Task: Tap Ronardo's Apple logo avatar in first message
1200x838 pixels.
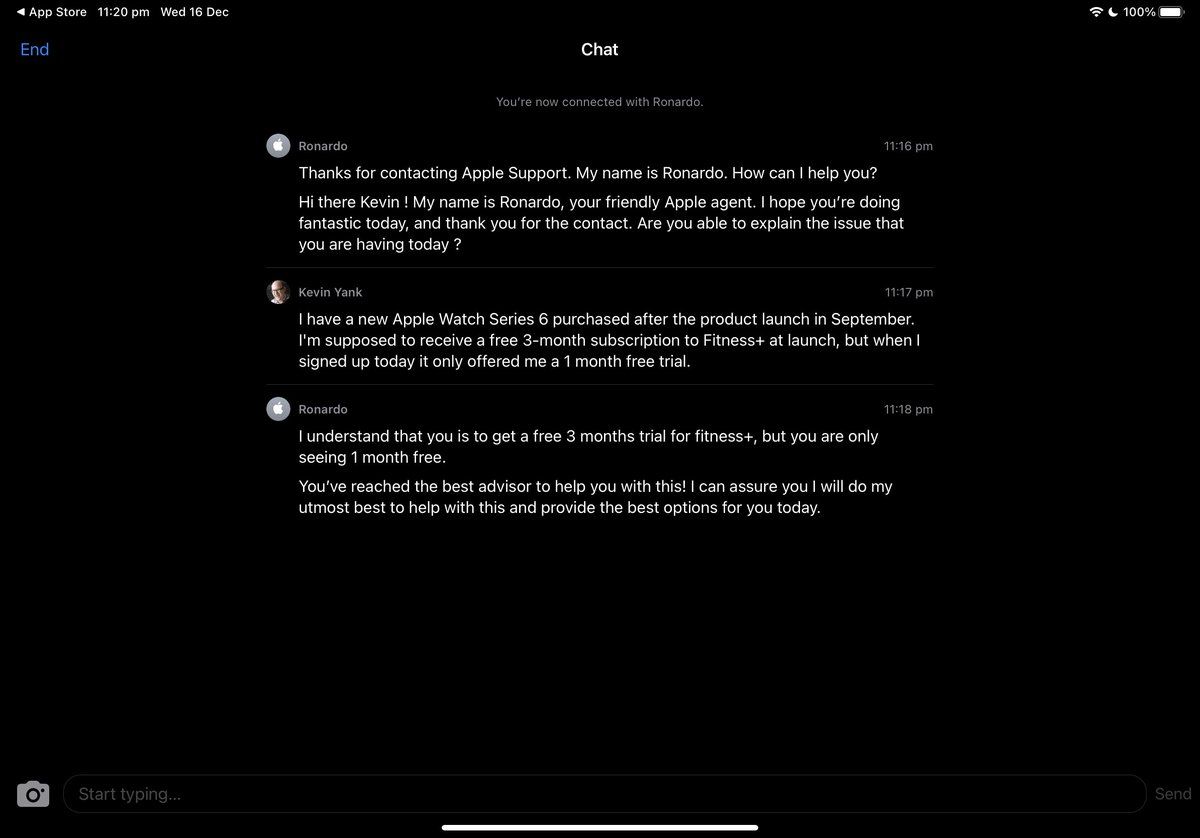Action: [x=278, y=146]
